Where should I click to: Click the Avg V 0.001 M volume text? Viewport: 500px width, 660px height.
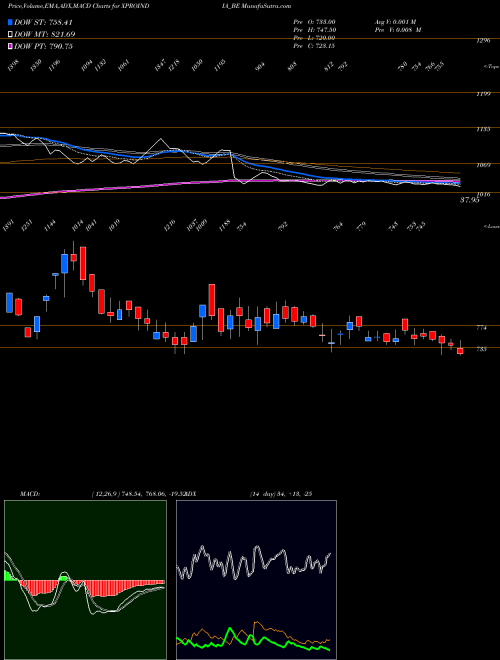tap(397, 22)
